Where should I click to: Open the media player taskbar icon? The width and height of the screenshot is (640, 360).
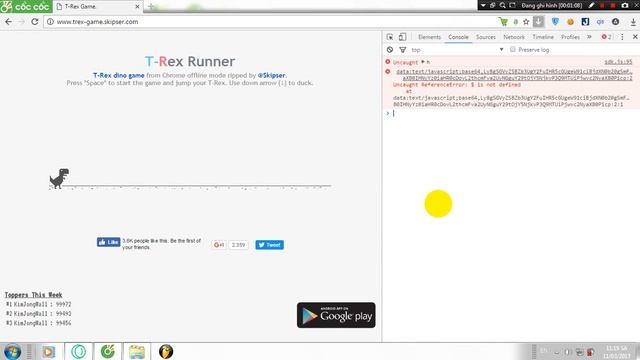(x=49, y=352)
